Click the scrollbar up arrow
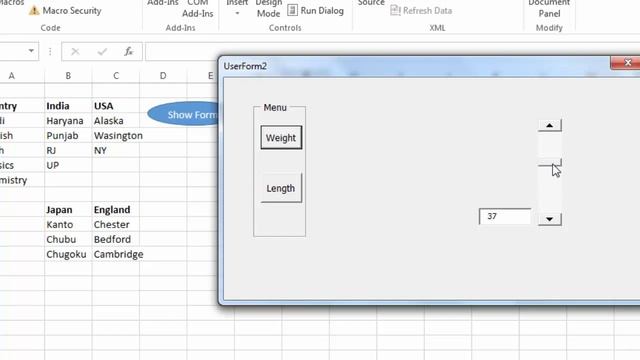The height and width of the screenshot is (360, 640). (x=549, y=125)
